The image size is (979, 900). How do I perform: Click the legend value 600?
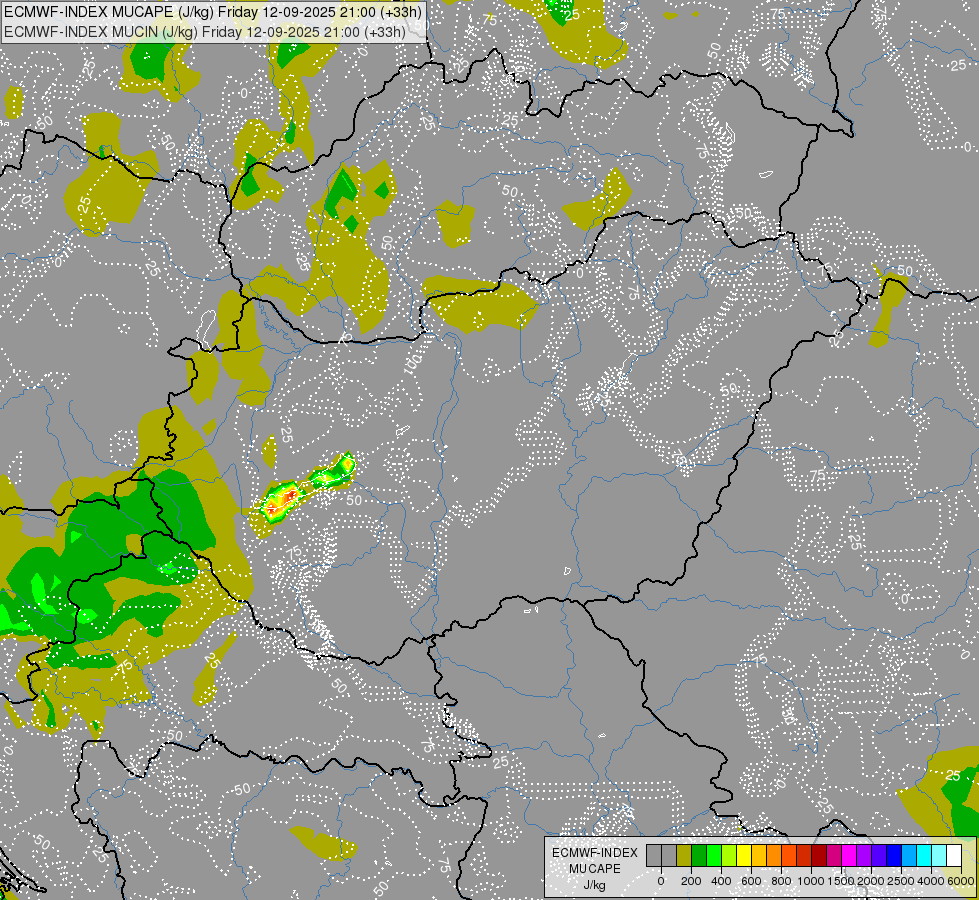[x=752, y=881]
